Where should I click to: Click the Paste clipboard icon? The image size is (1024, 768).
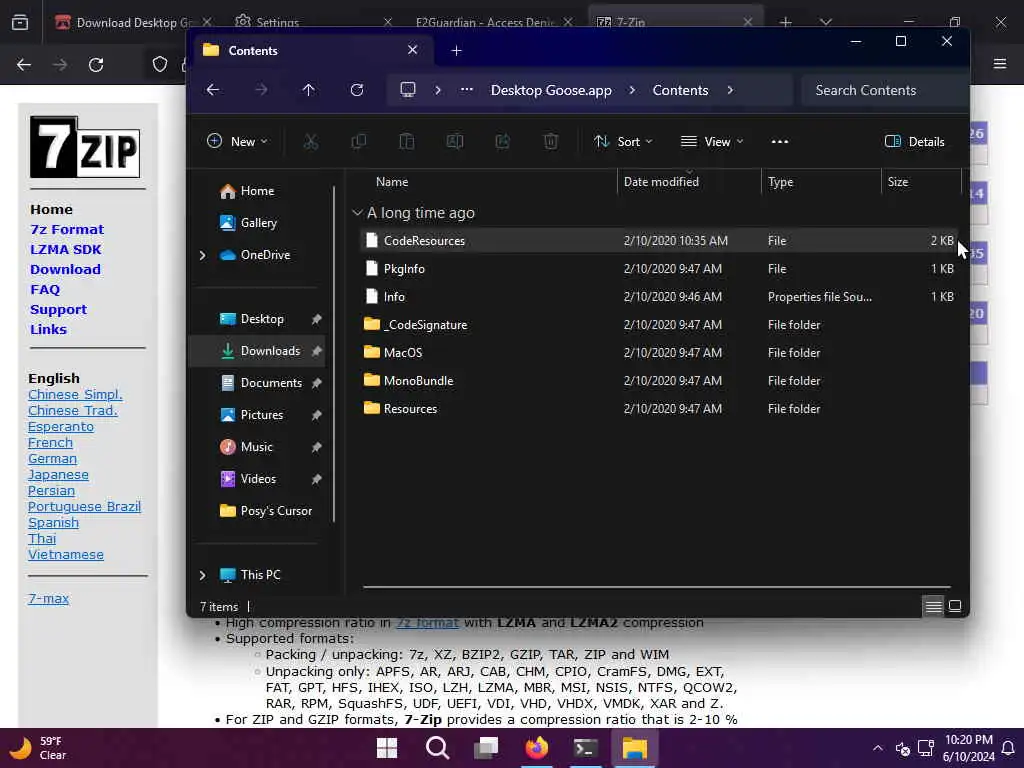click(x=406, y=142)
